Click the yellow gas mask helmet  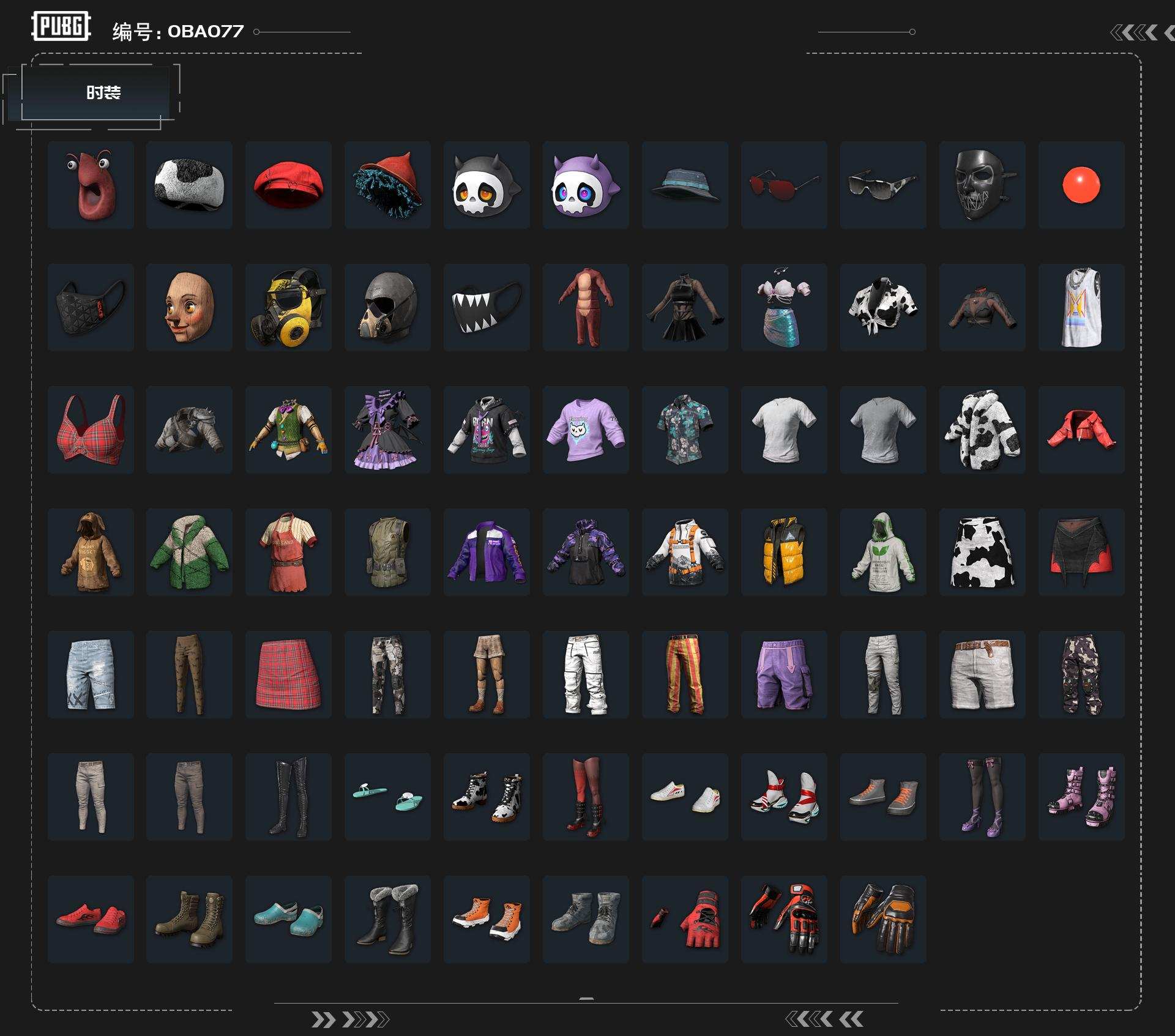click(288, 307)
